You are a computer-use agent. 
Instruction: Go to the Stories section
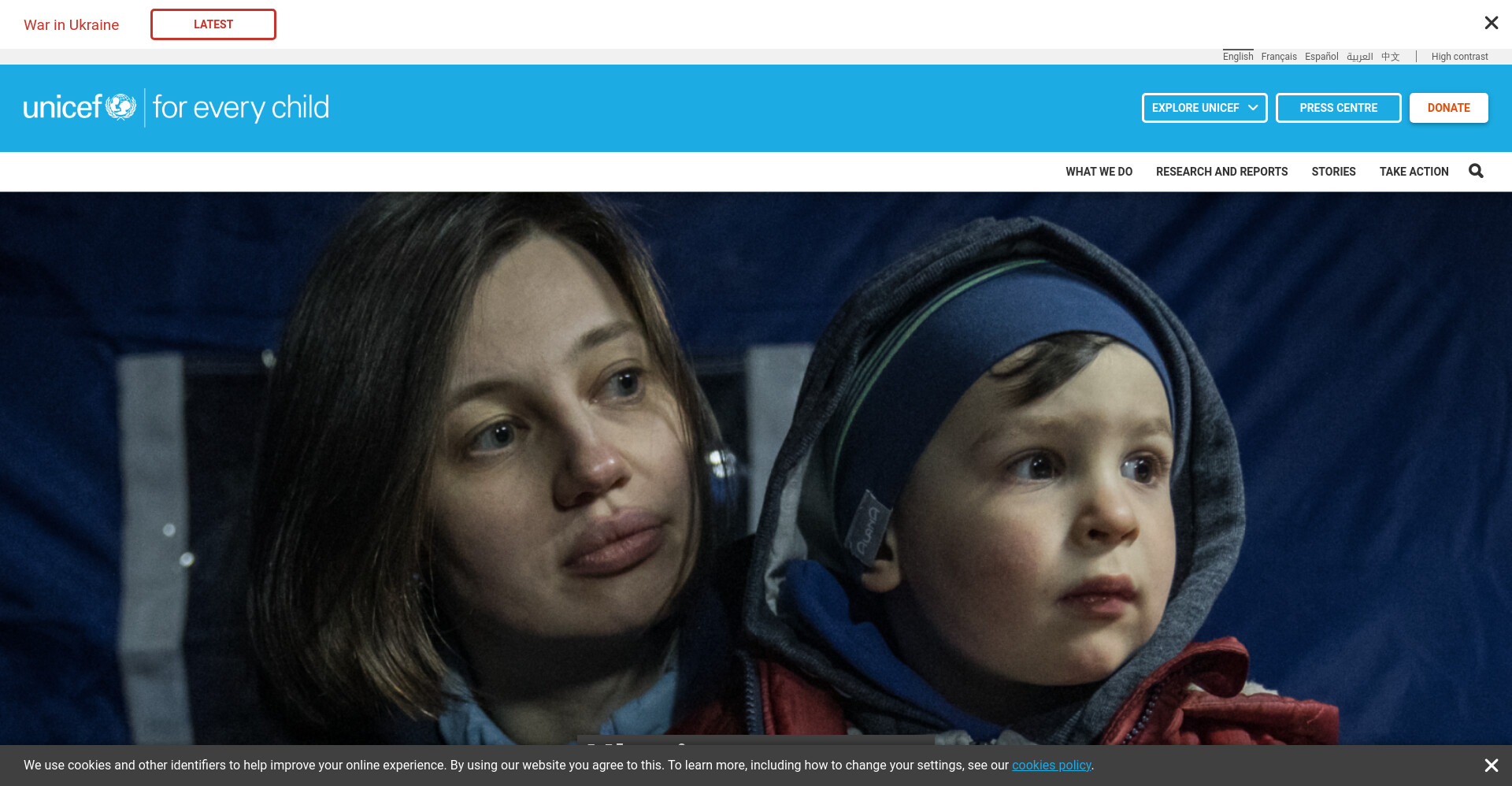[x=1333, y=172]
